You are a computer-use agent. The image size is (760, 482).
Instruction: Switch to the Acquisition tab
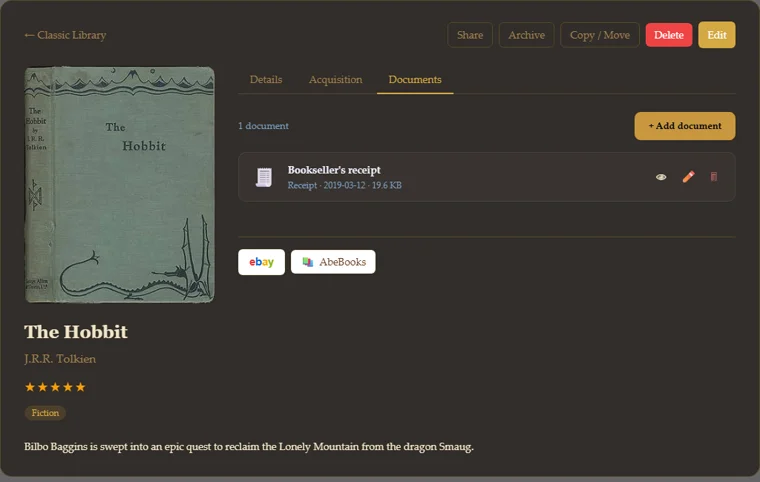[335, 80]
